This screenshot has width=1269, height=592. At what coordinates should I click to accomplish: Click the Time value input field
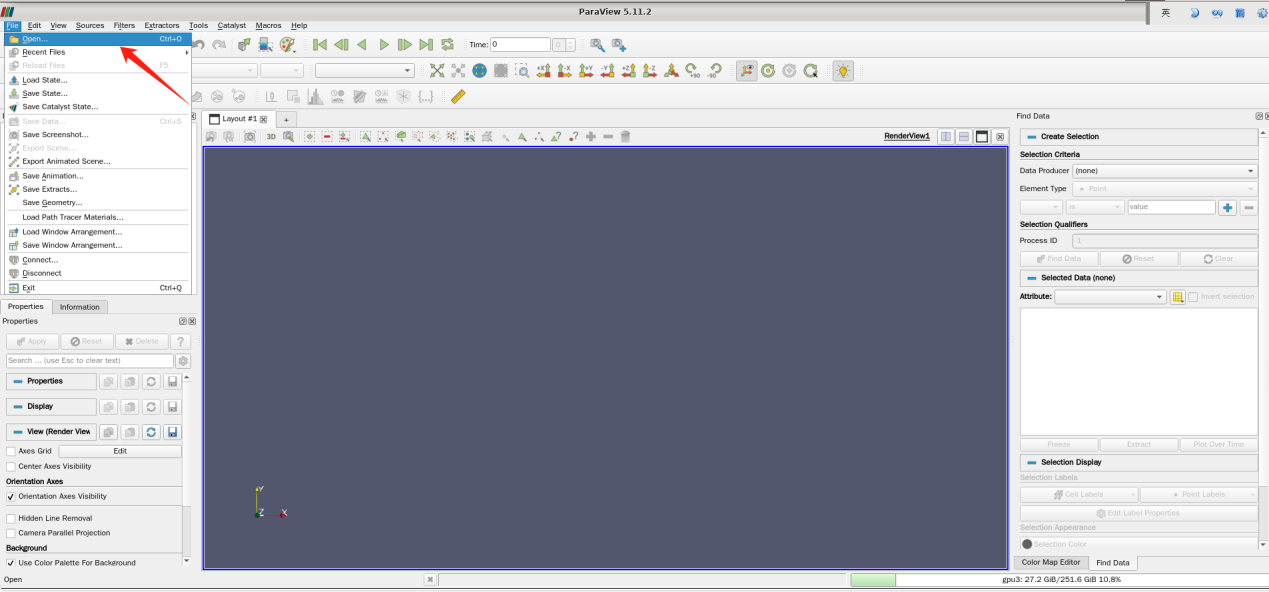pyautogui.click(x=519, y=45)
